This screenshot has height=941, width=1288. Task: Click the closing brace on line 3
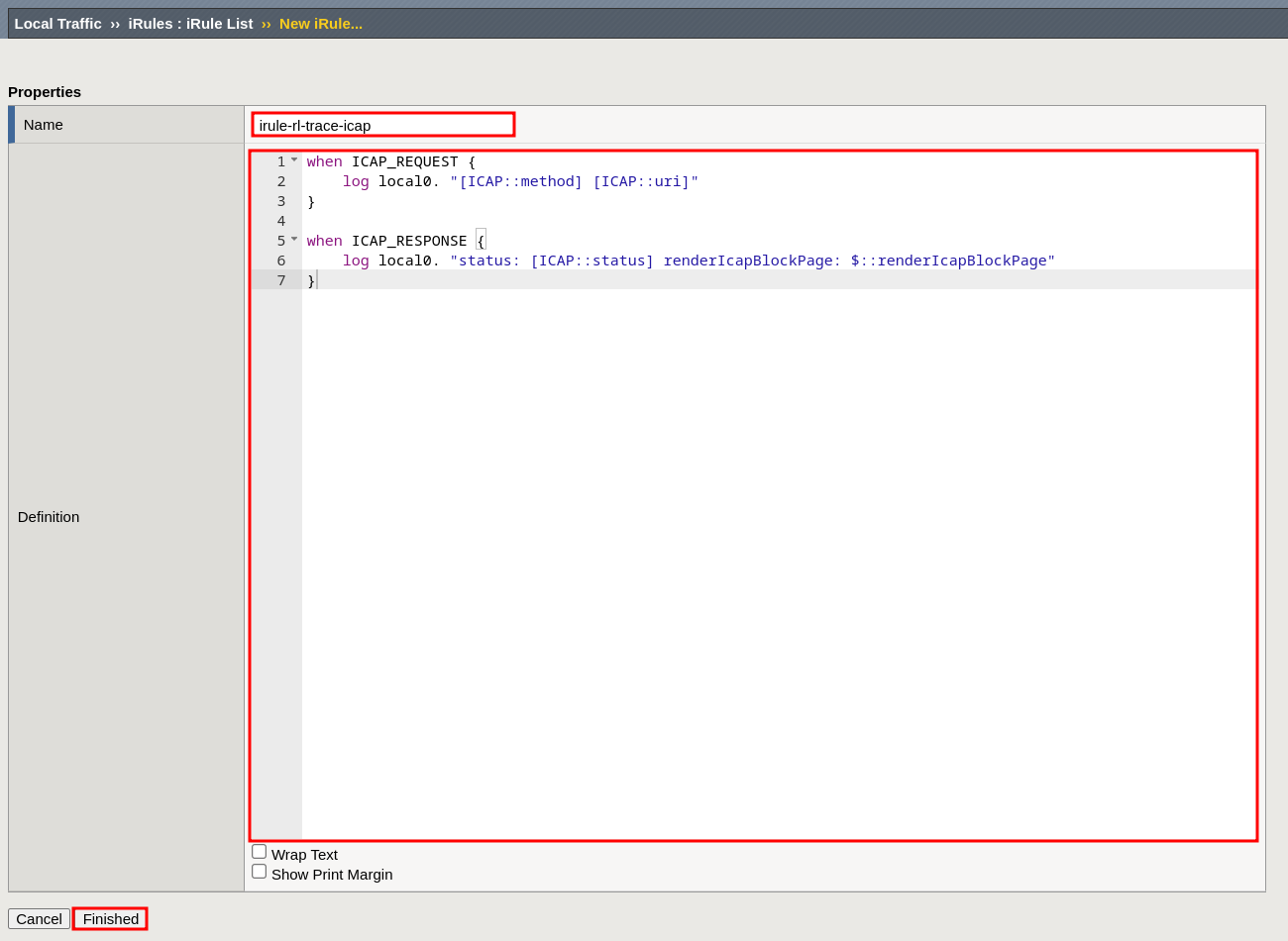pos(311,201)
